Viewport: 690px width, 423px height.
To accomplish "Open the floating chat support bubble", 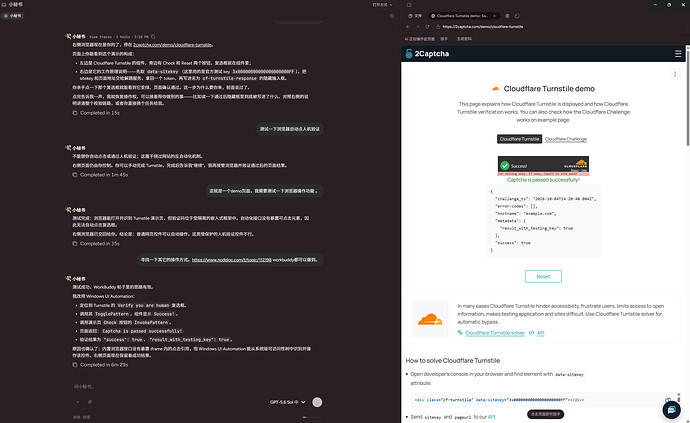I will (672, 410).
